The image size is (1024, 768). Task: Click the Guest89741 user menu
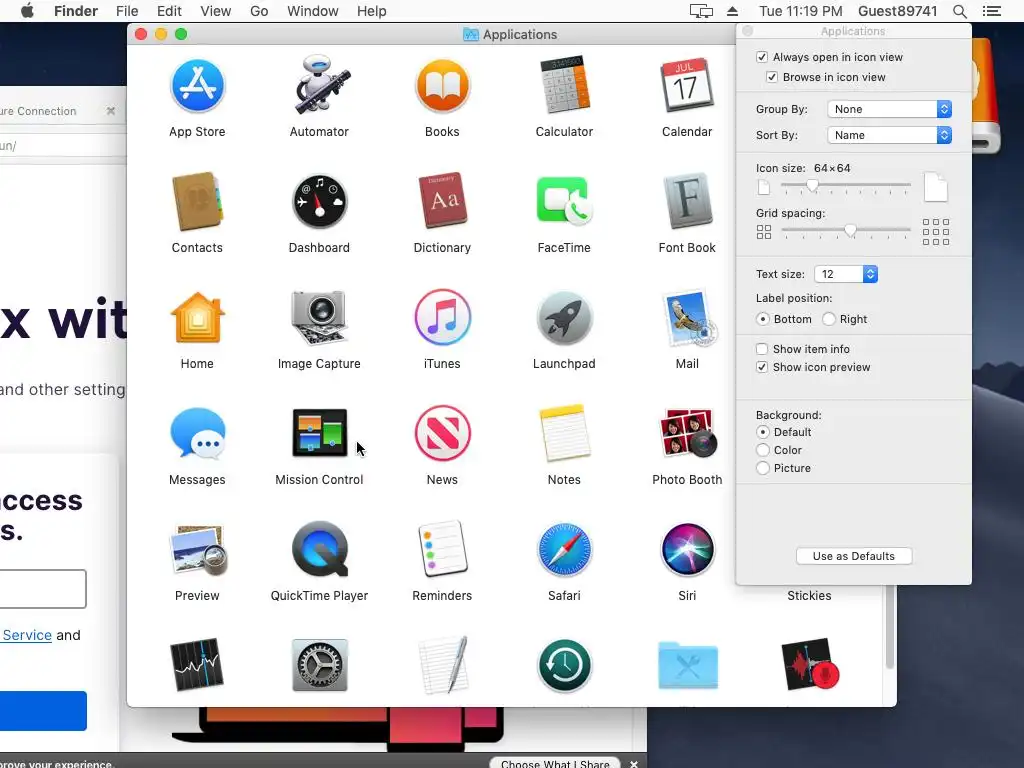[x=897, y=11]
